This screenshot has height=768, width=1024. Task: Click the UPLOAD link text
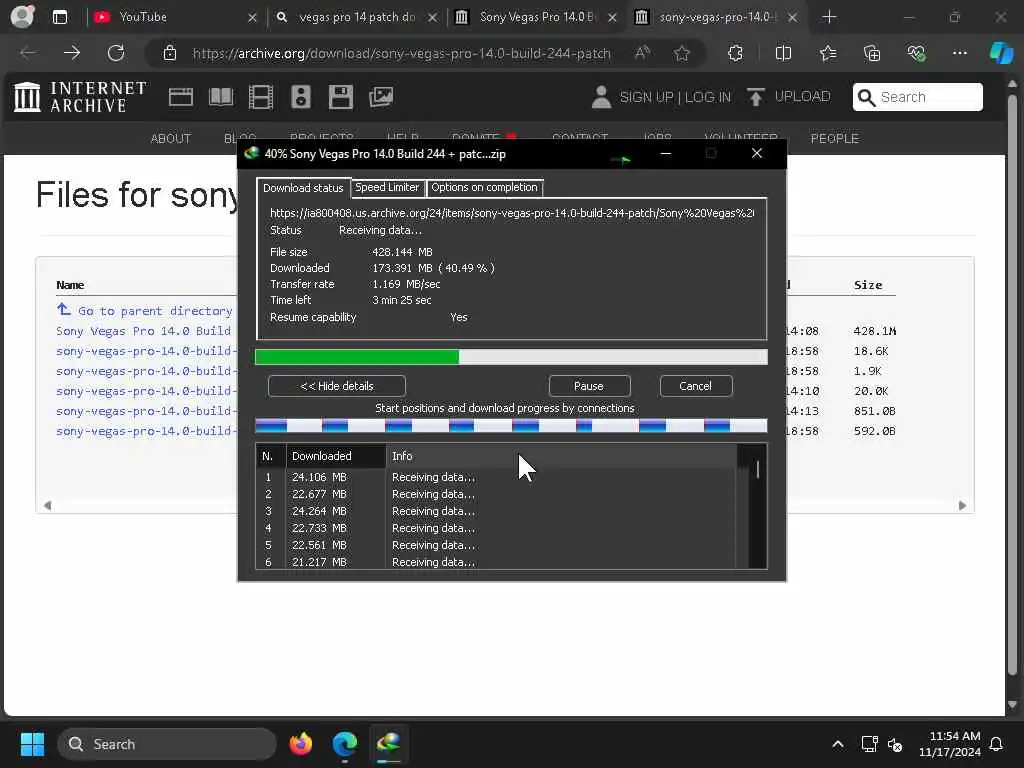point(803,97)
